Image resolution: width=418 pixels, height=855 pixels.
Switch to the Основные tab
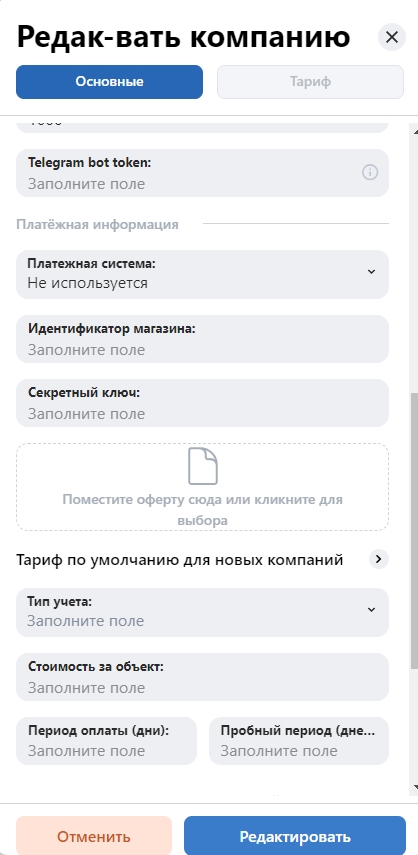(x=110, y=82)
